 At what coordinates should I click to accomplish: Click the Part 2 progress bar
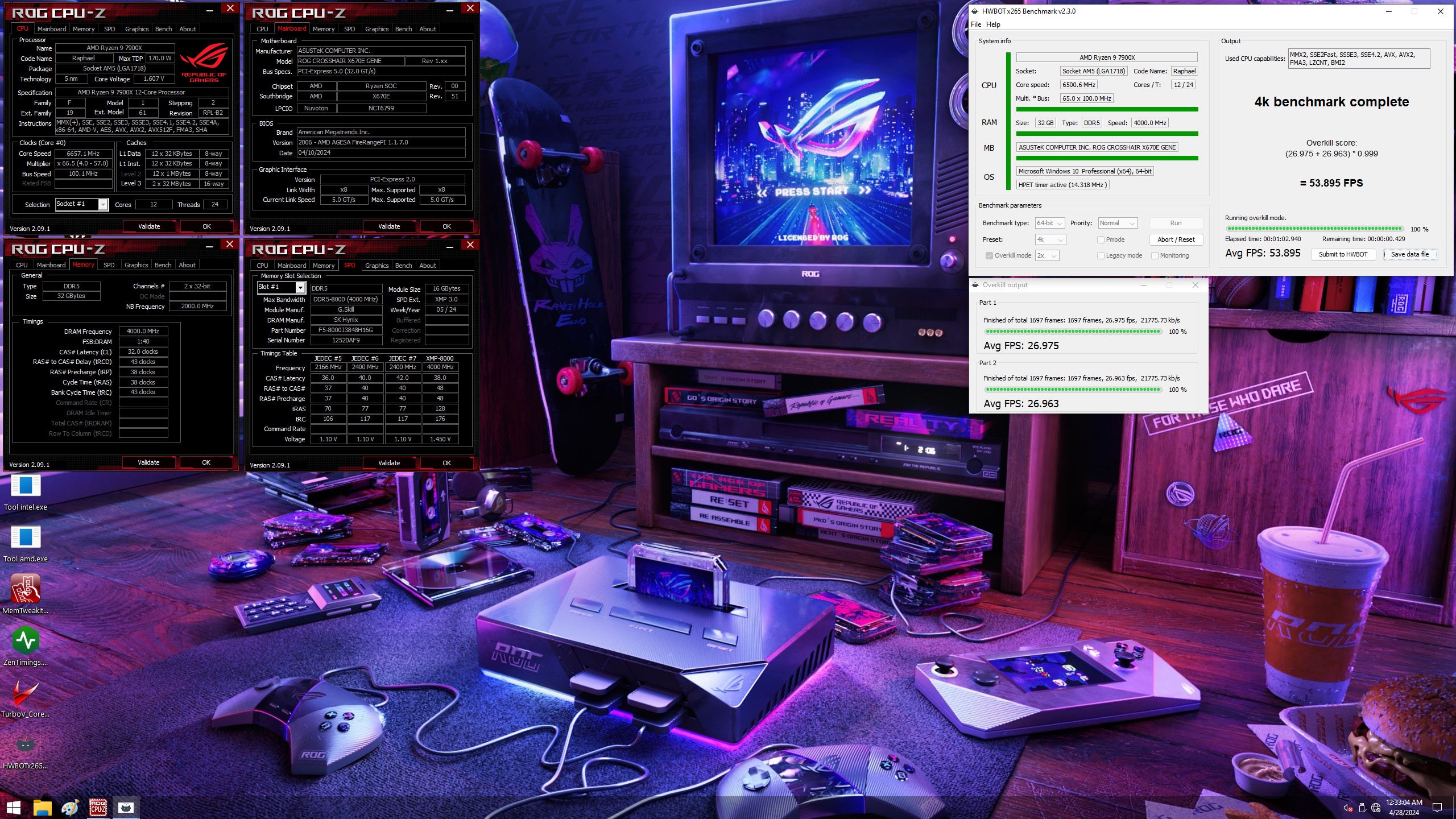point(1073,389)
